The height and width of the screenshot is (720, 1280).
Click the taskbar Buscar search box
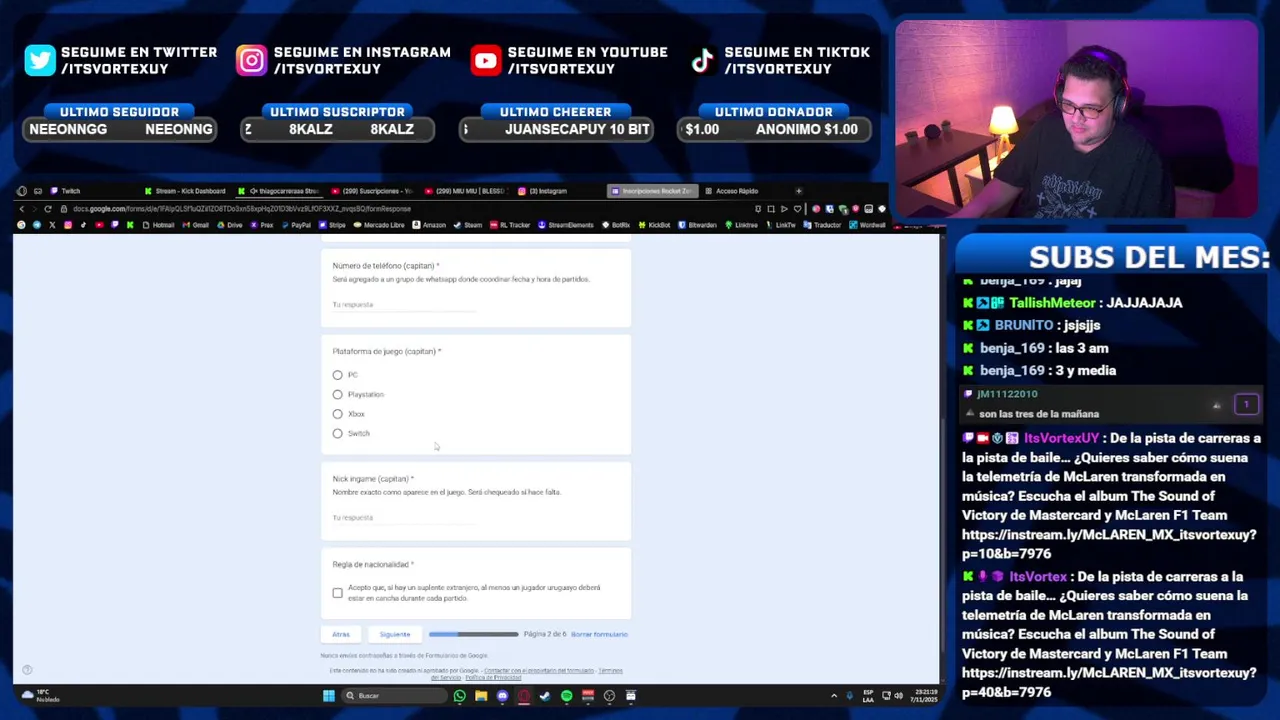393,695
